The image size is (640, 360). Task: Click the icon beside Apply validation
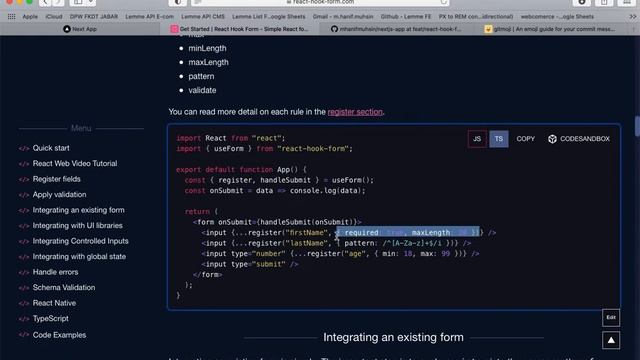pyautogui.click(x=24, y=195)
